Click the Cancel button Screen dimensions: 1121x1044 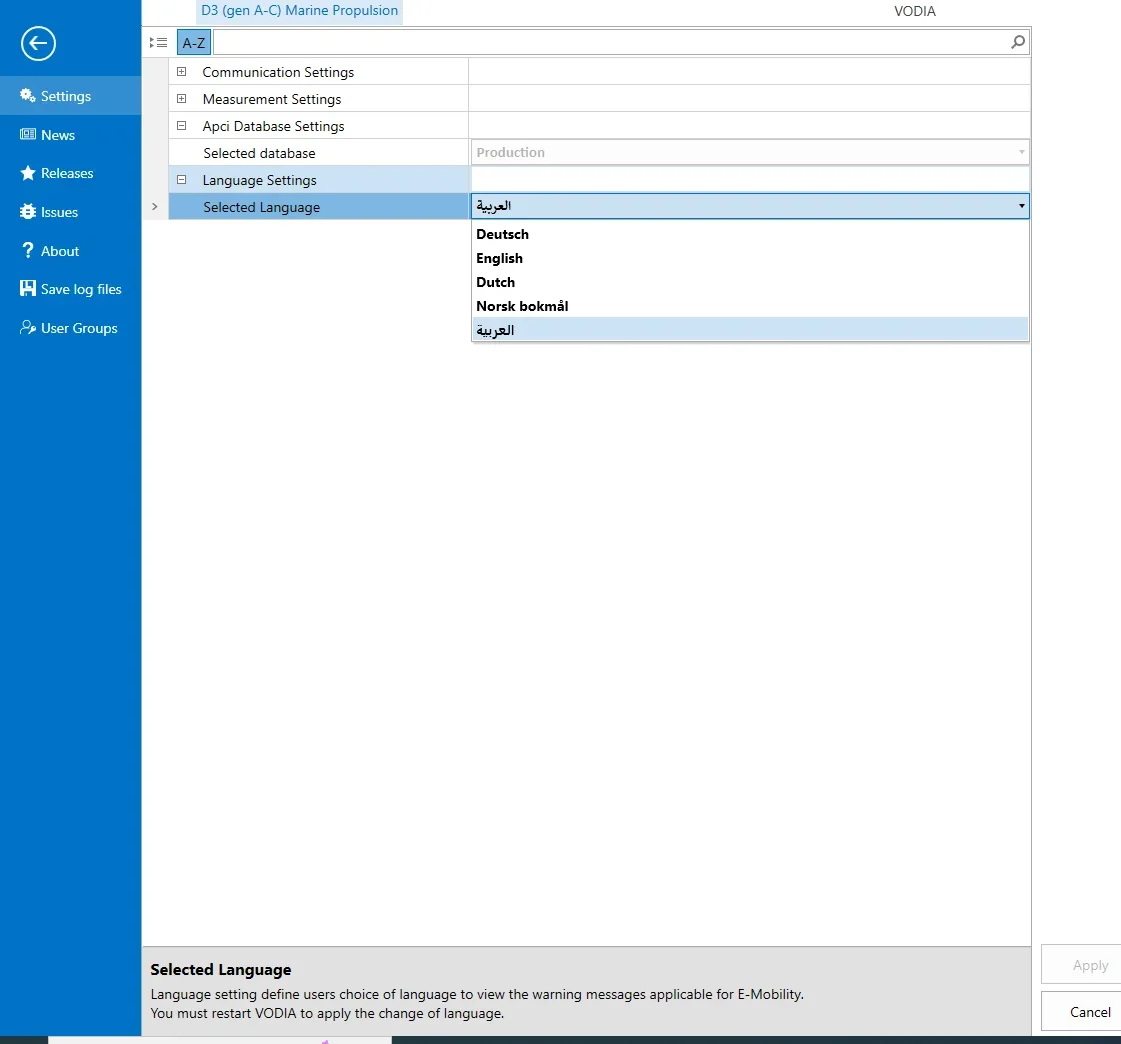tap(1090, 1011)
